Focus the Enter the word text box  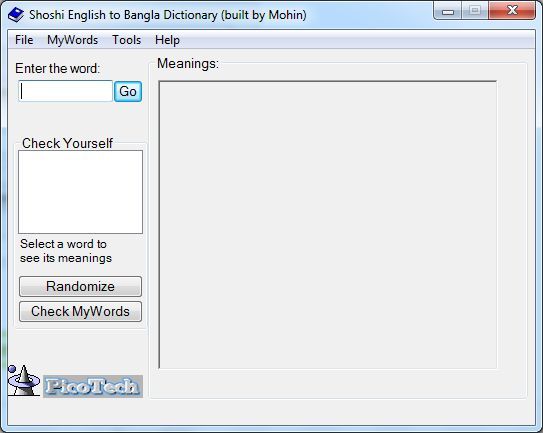pyautogui.click(x=65, y=91)
